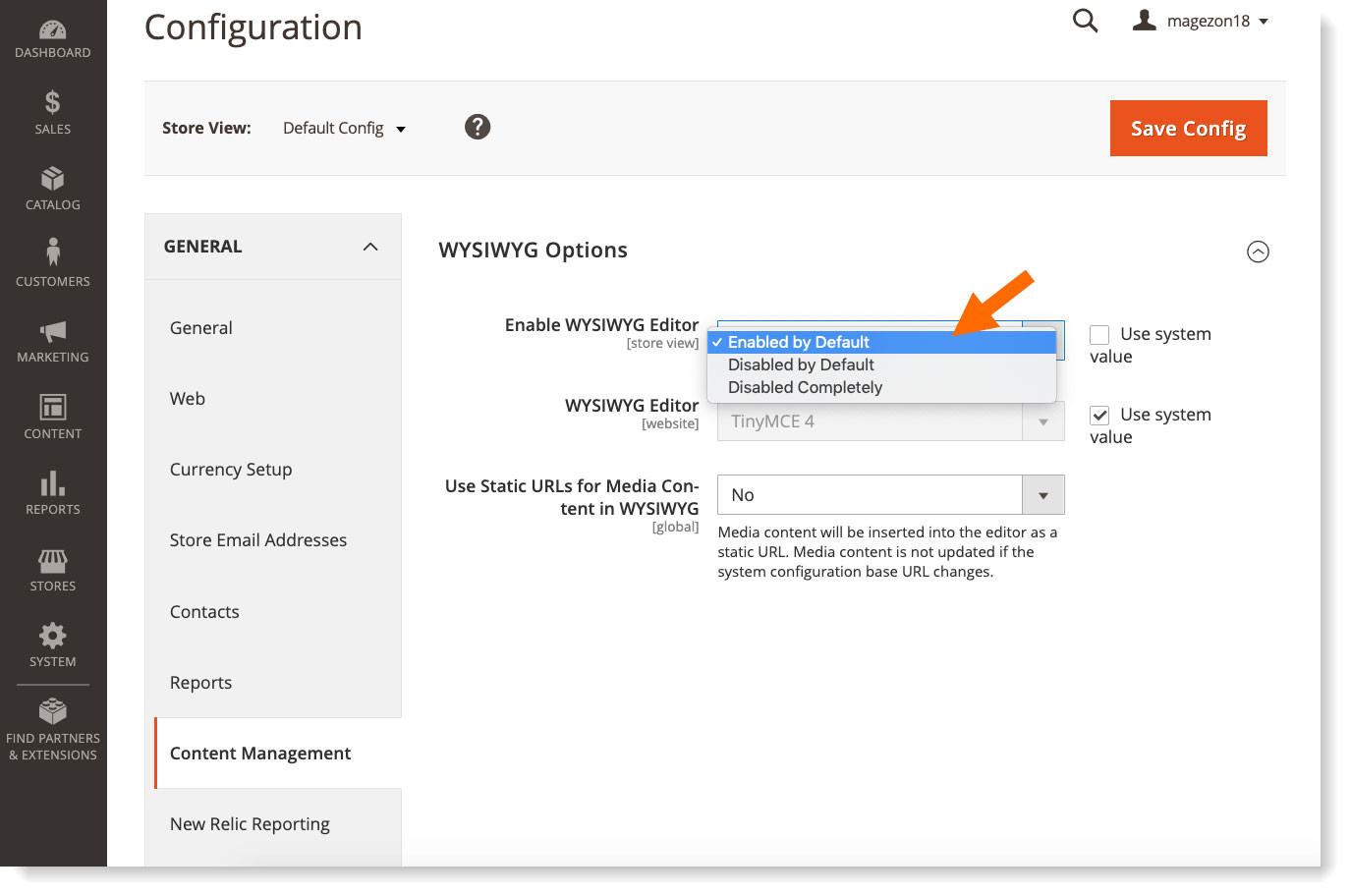Click the Stores sidebar icon
1350x896 pixels.
(x=52, y=562)
